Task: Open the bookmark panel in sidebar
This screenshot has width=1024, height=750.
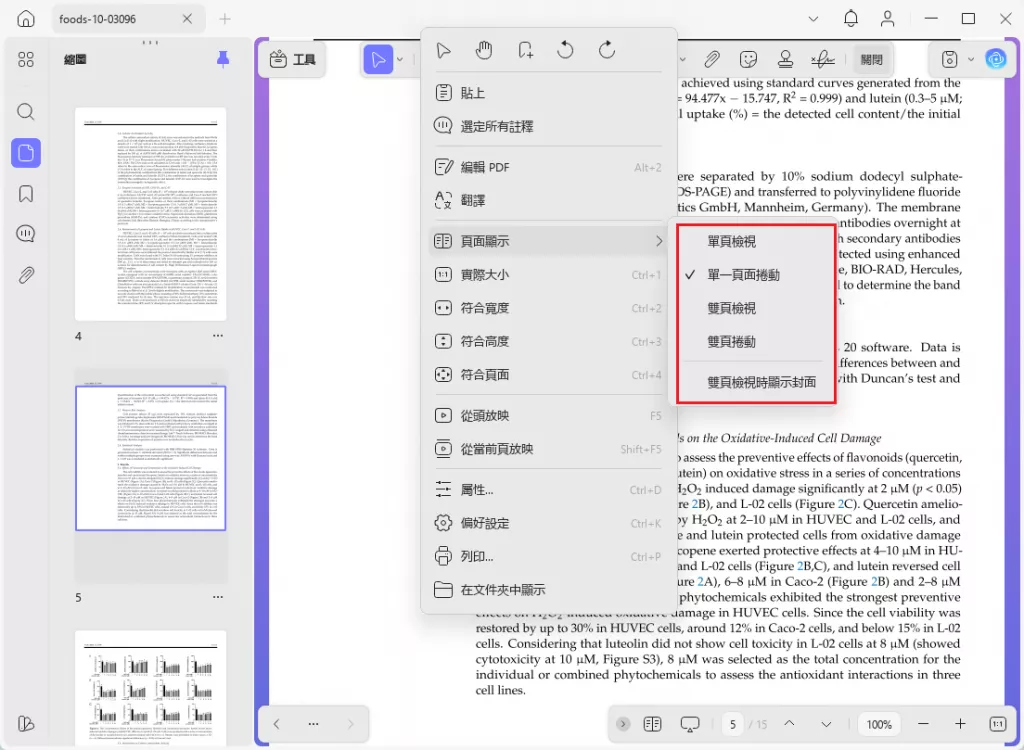Action: (x=26, y=193)
